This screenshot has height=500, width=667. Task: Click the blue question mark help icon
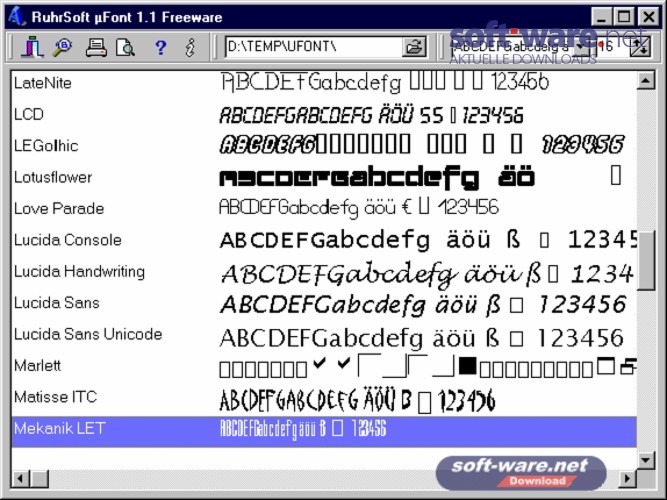pyautogui.click(x=160, y=47)
